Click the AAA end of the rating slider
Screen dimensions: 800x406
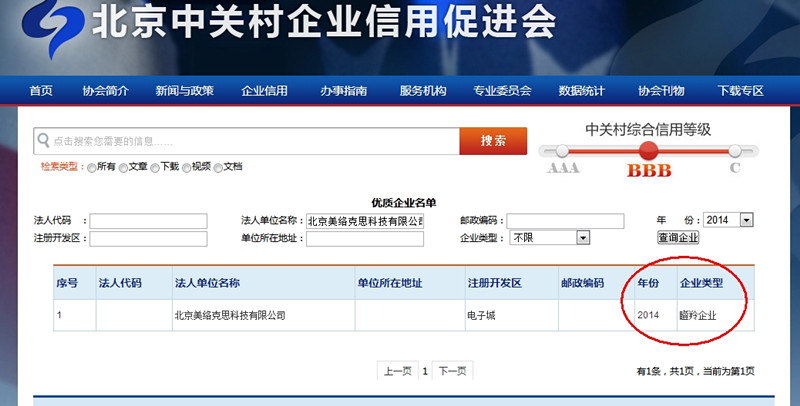[562, 151]
